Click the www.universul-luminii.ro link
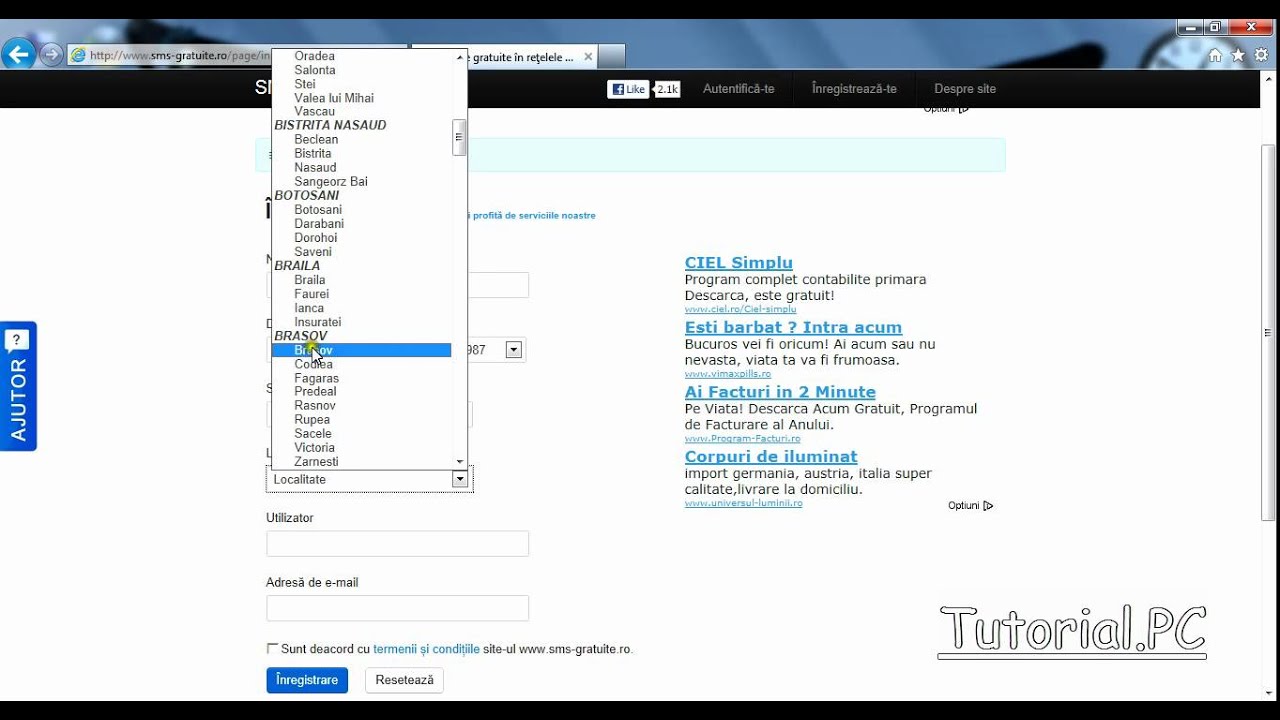1280x720 pixels. [743, 503]
